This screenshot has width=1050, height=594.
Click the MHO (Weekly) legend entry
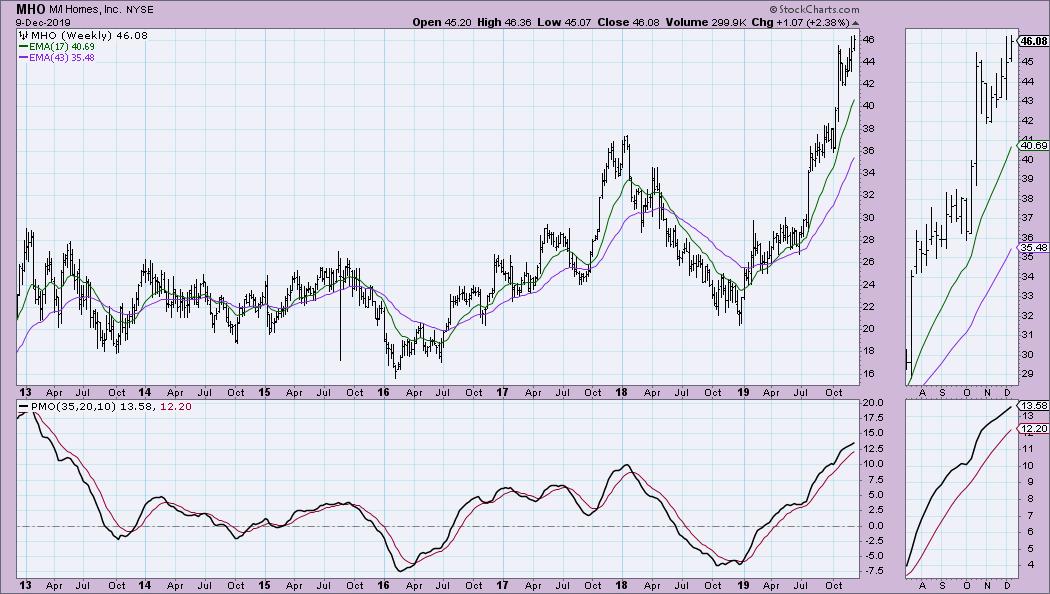(x=89, y=35)
